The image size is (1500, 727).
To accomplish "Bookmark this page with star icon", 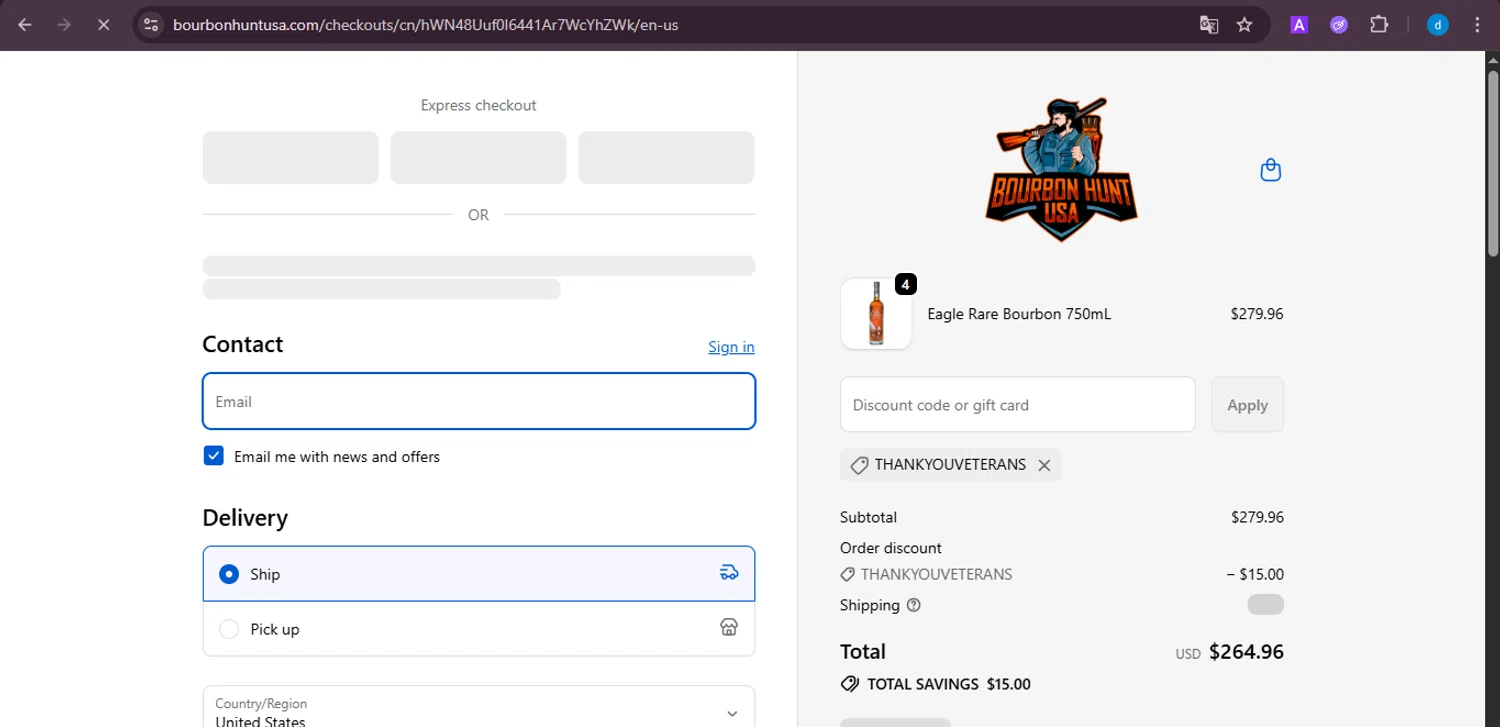I will pos(1244,25).
